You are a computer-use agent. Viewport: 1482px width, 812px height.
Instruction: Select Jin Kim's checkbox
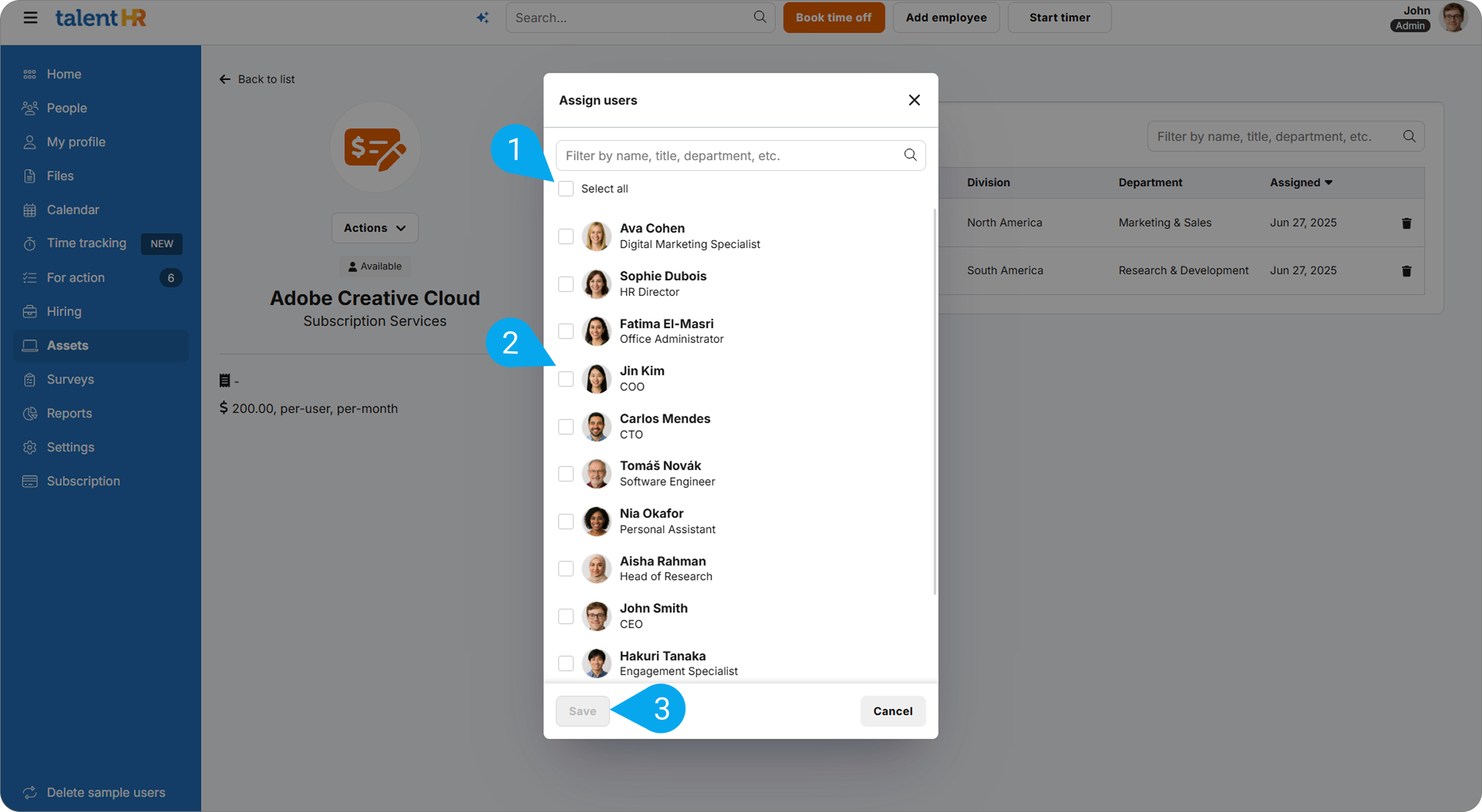[x=565, y=379]
